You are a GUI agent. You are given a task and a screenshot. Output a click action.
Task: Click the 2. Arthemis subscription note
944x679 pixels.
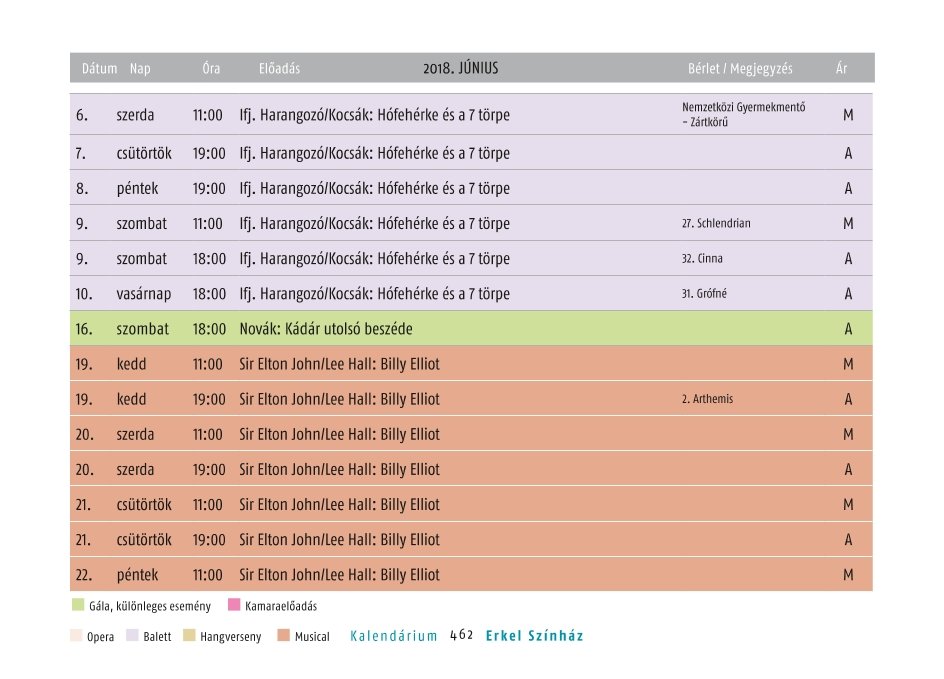tap(707, 399)
